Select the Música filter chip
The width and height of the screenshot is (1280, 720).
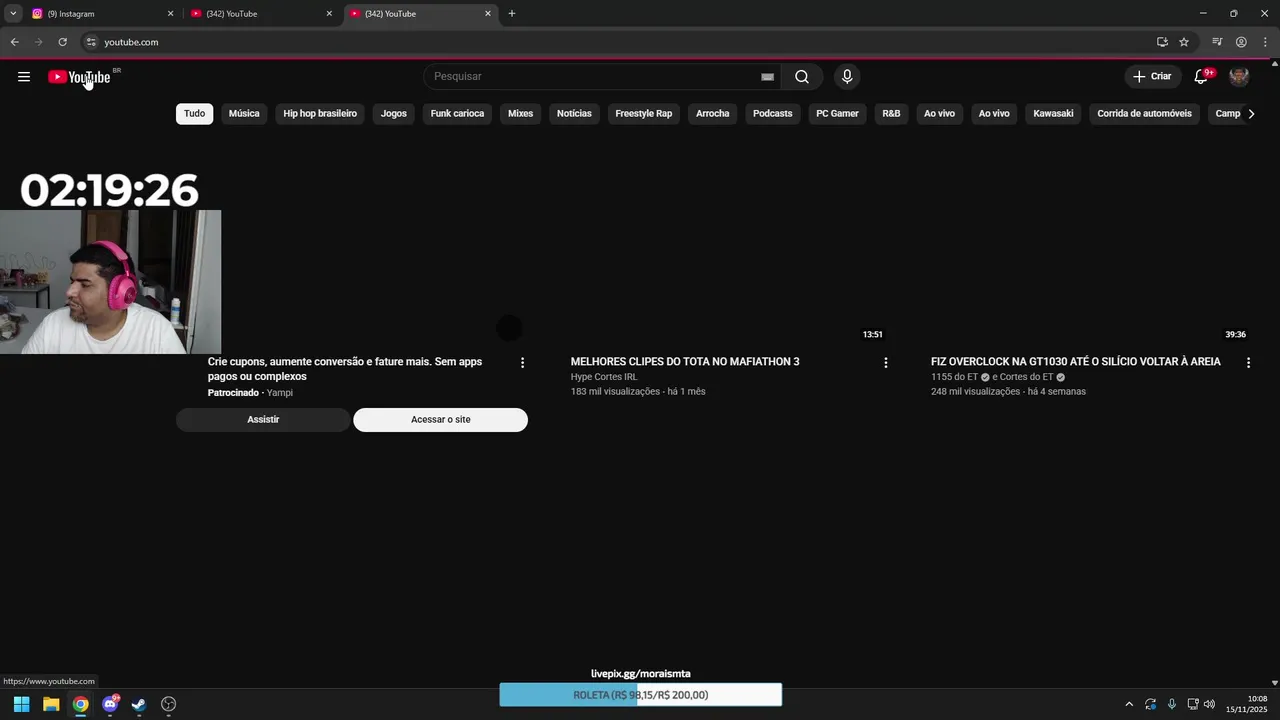(244, 114)
